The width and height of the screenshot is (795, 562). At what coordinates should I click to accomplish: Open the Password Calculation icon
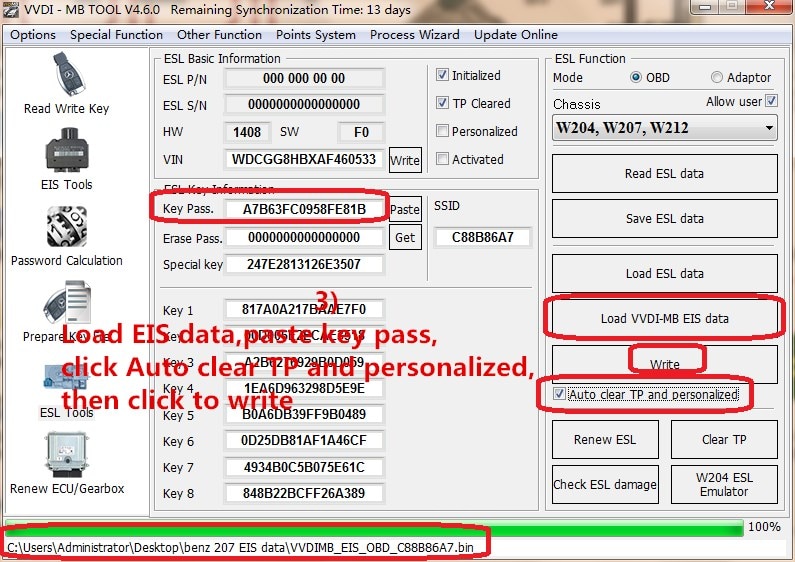[66, 228]
